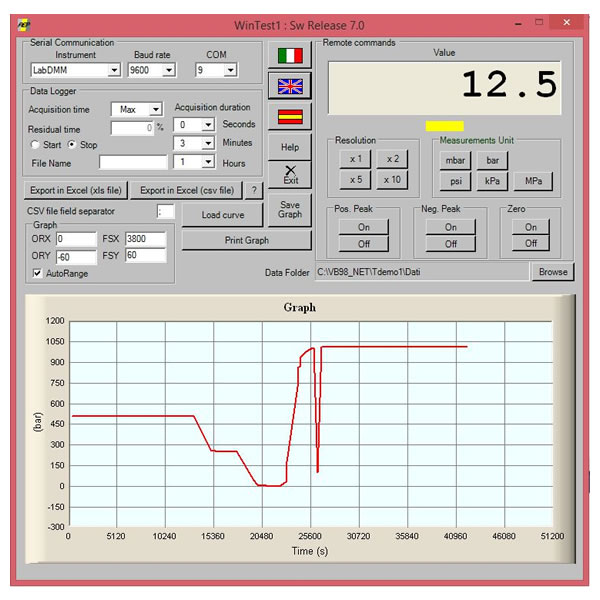Expand the Minutes duration dropdown
Image resolution: width=600 pixels, height=600 pixels.
pyautogui.click(x=208, y=143)
